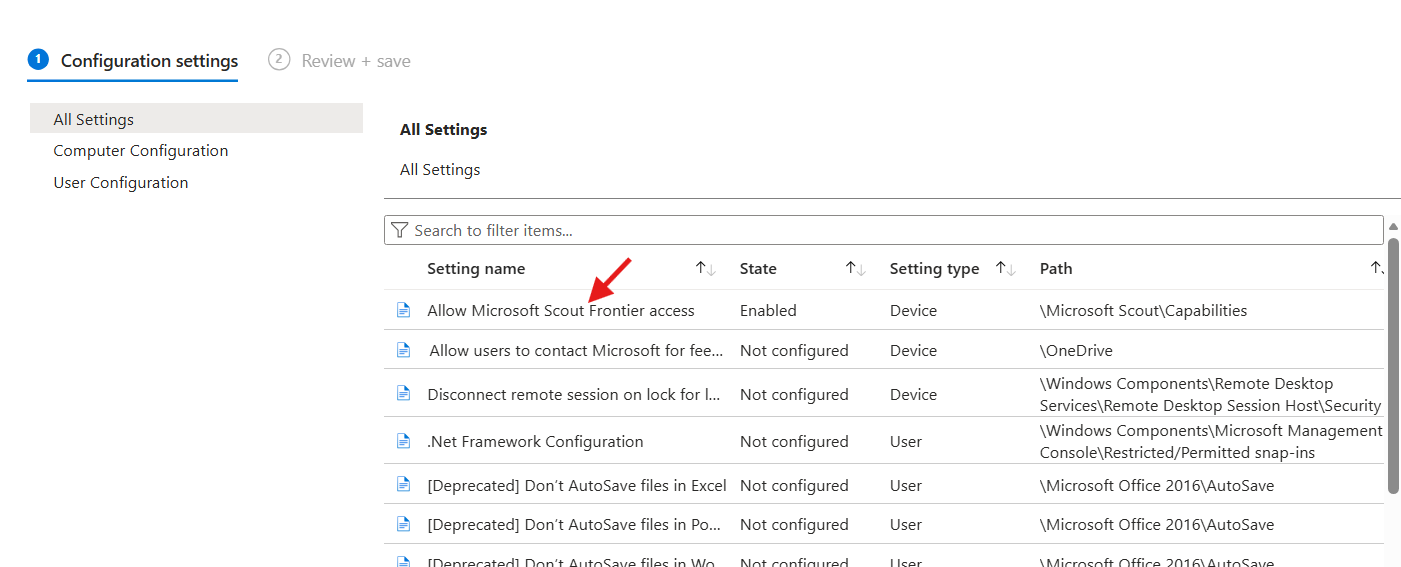Click the bold All Settings heading
This screenshot has width=1401, height=567.
coord(443,129)
